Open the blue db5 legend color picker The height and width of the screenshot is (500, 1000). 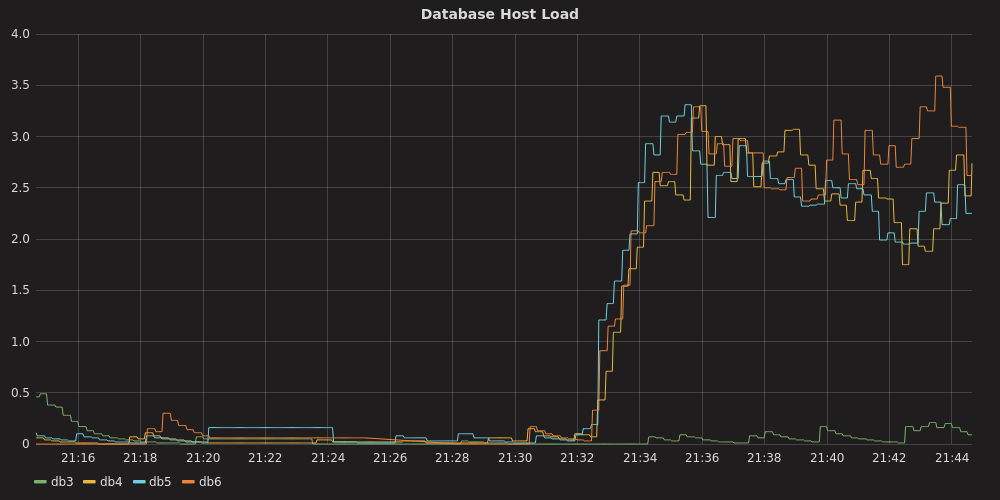pyautogui.click(x=139, y=482)
